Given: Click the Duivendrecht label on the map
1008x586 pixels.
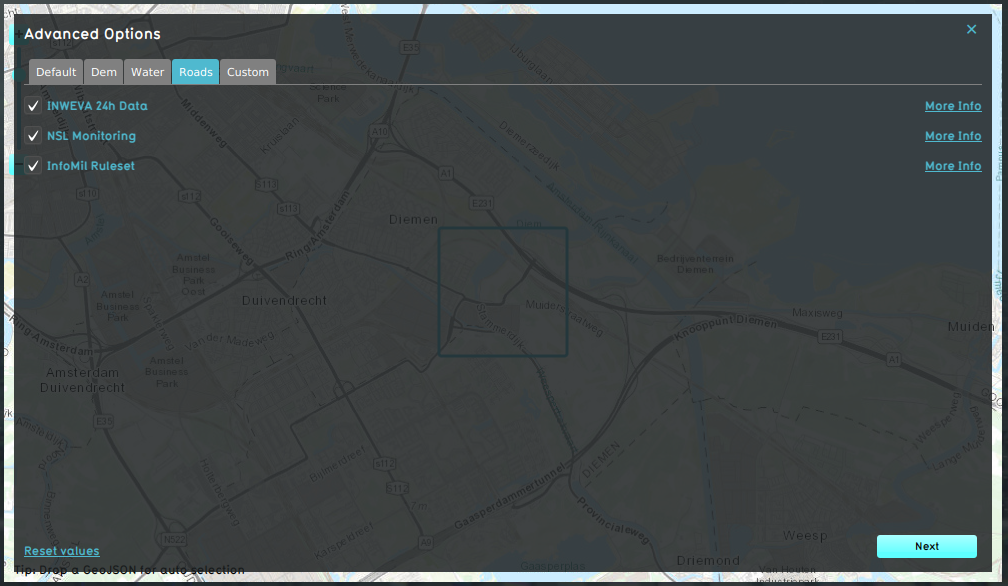Looking at the screenshot, I should 284,300.
